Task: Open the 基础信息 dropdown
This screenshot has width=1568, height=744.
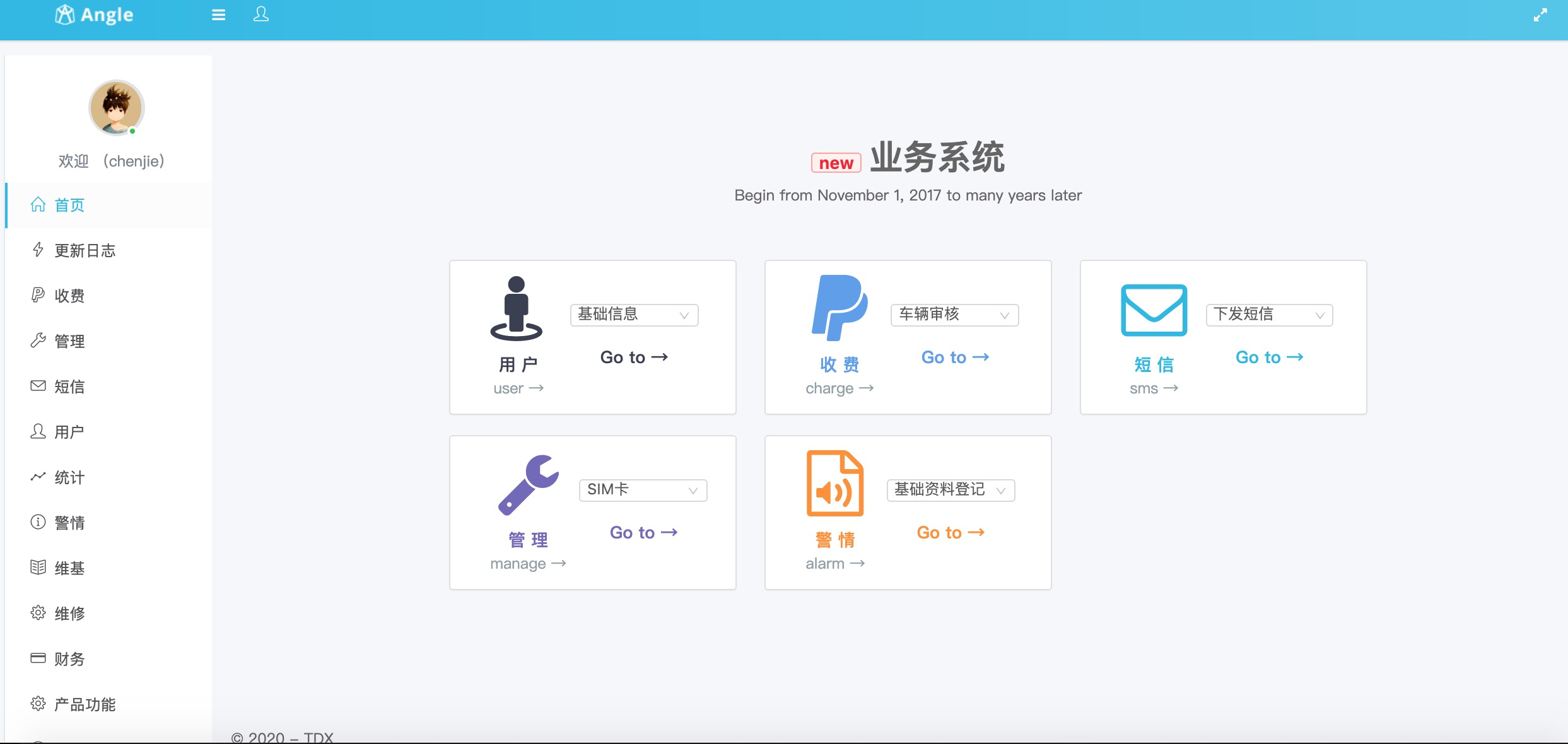Action: click(x=633, y=315)
